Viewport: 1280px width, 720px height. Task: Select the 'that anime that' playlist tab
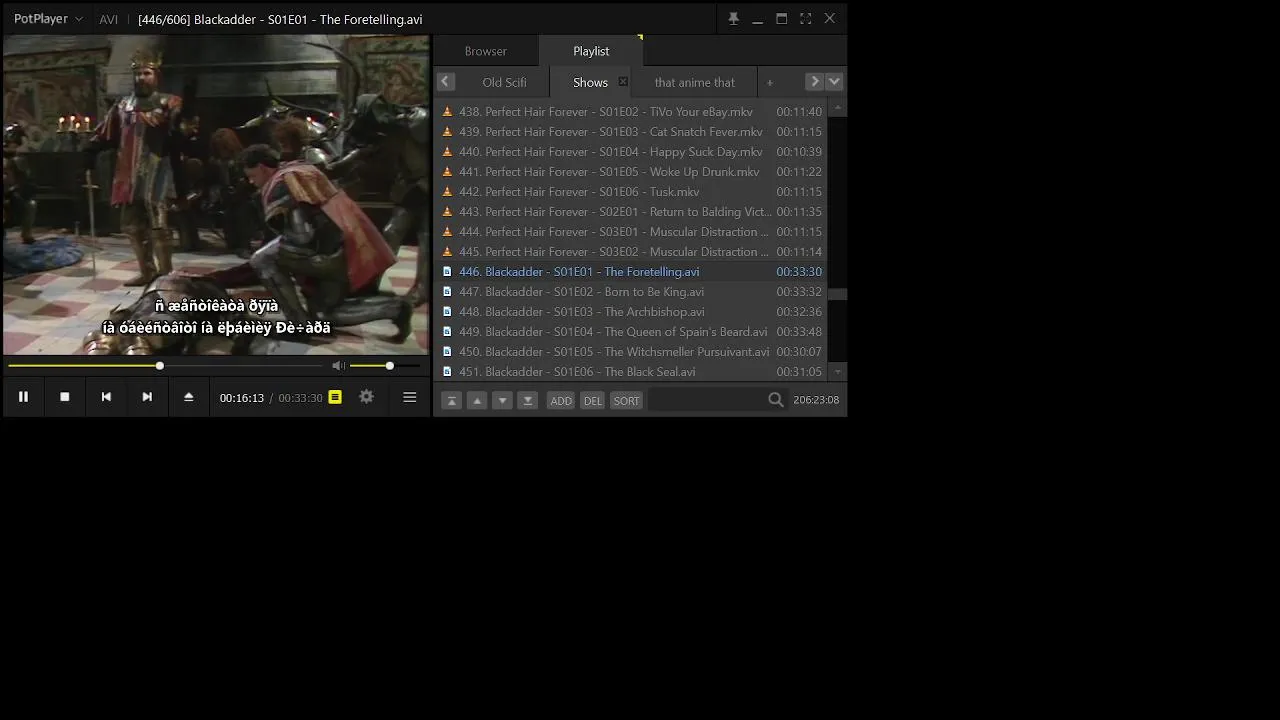click(695, 82)
